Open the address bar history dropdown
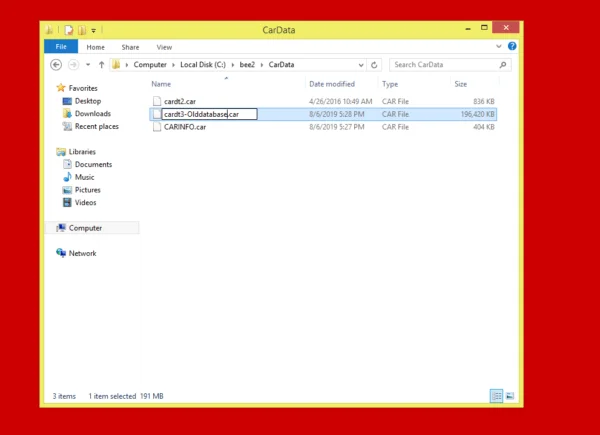The image size is (600, 435). [x=359, y=65]
